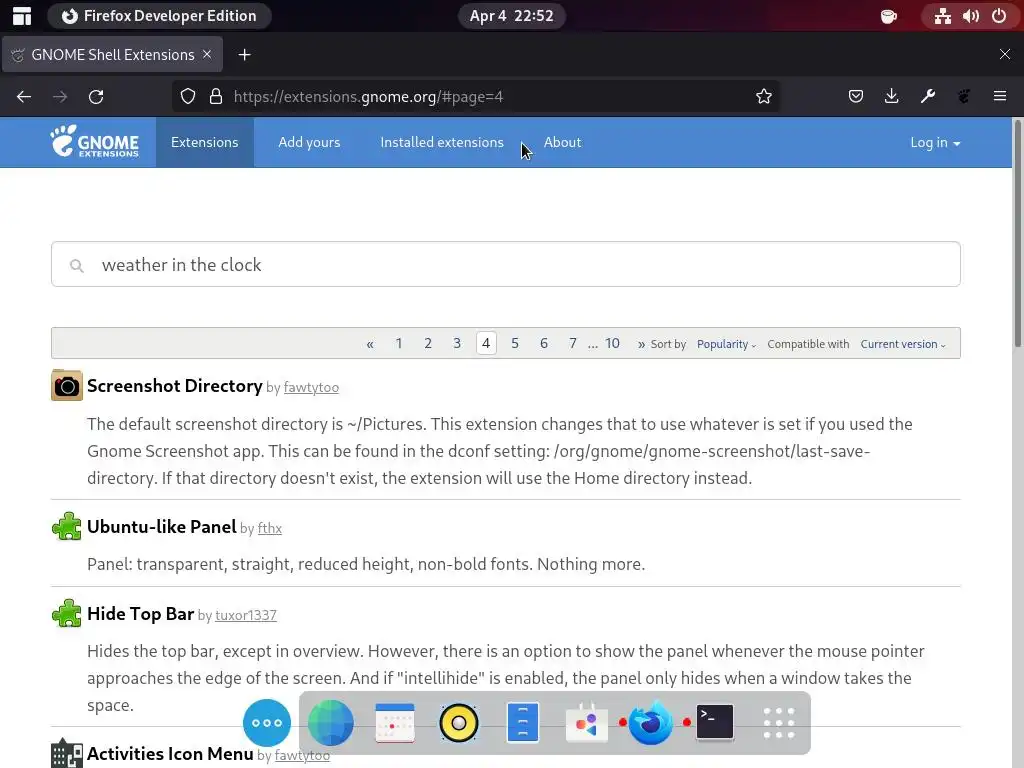The image size is (1024, 768).
Task: Open the blue three-dots dock button
Action: 266,723
